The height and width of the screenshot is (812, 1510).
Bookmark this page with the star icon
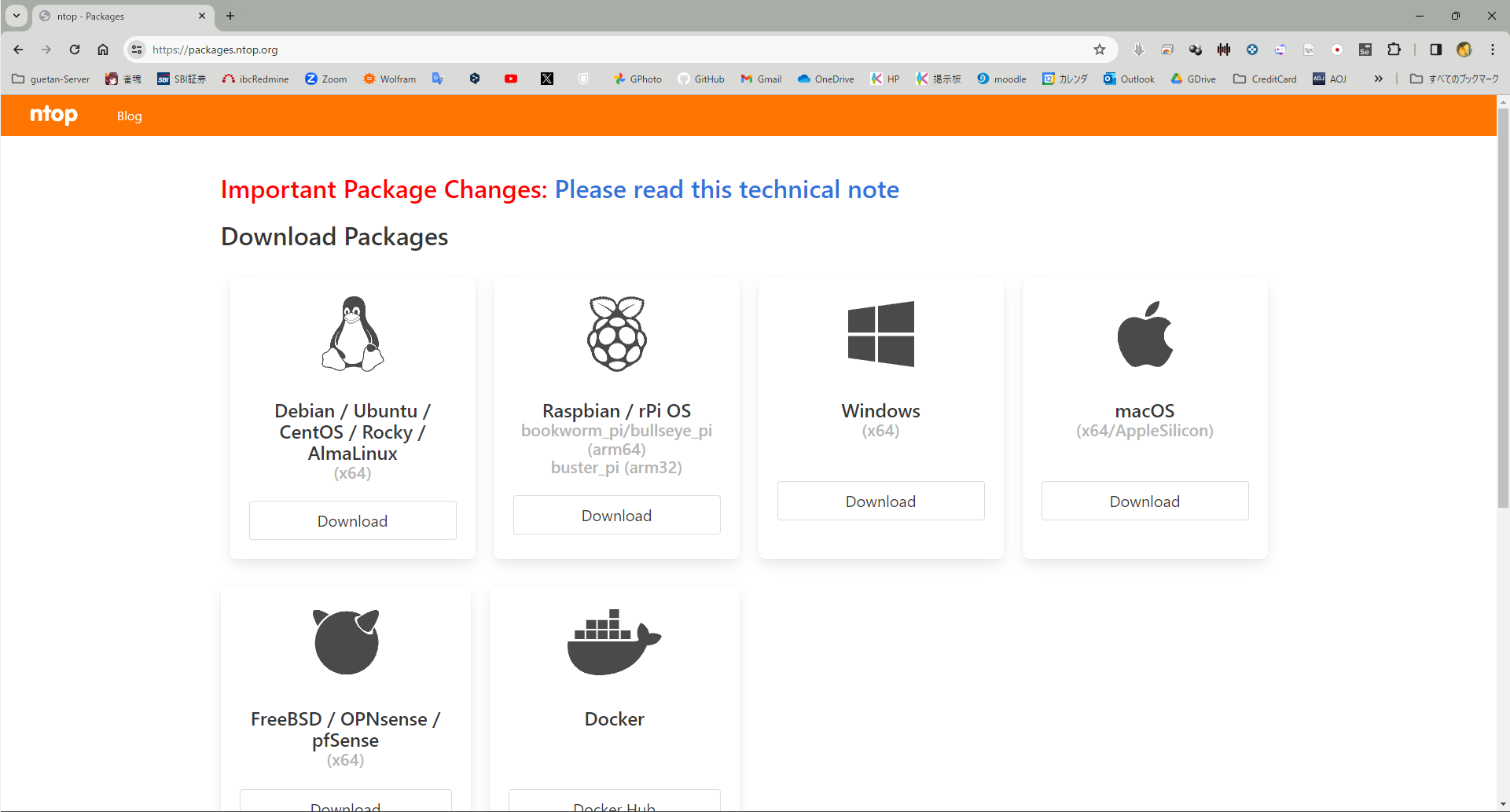1099,50
